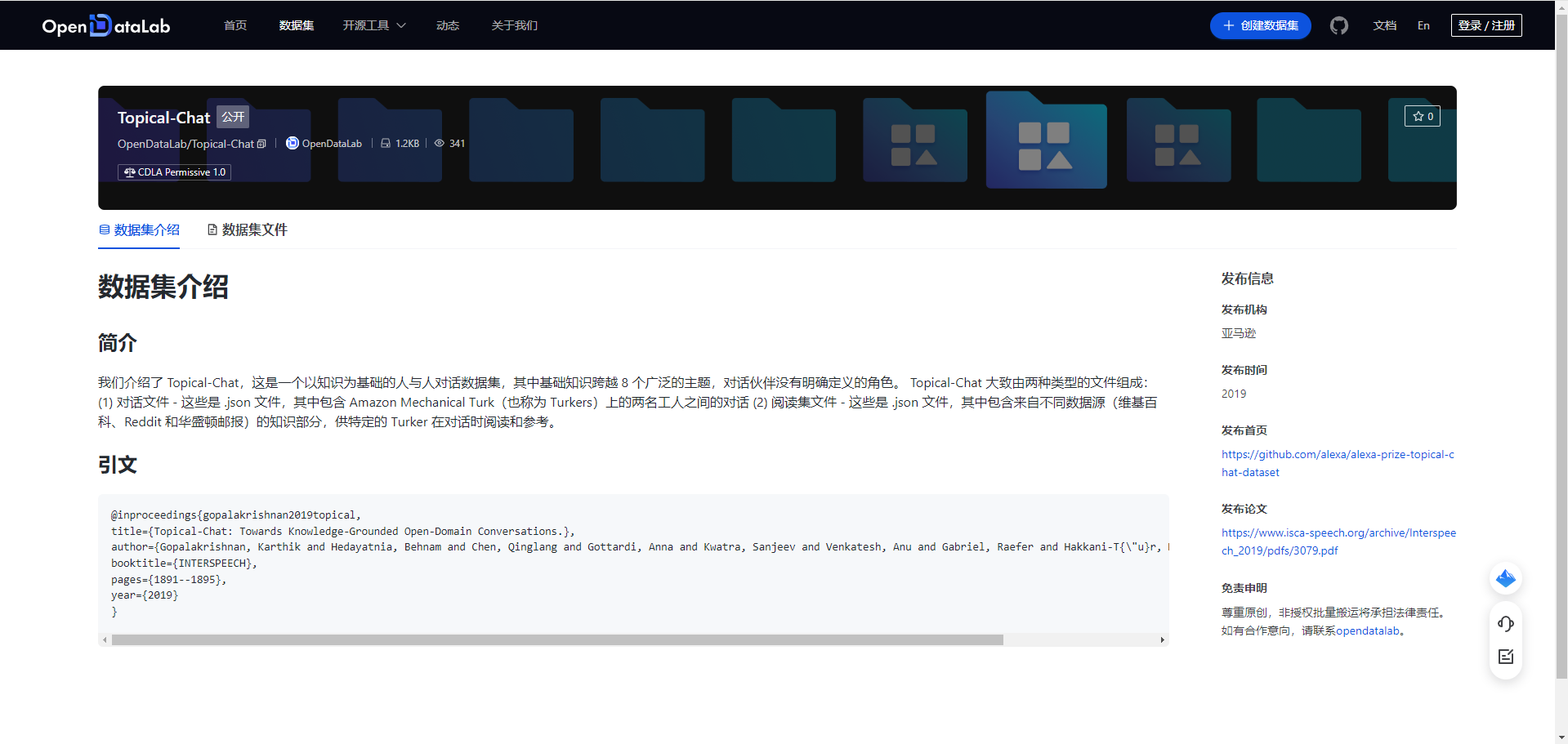Click the 发布信息 sidebar heading
The image size is (1568, 744).
click(1247, 278)
